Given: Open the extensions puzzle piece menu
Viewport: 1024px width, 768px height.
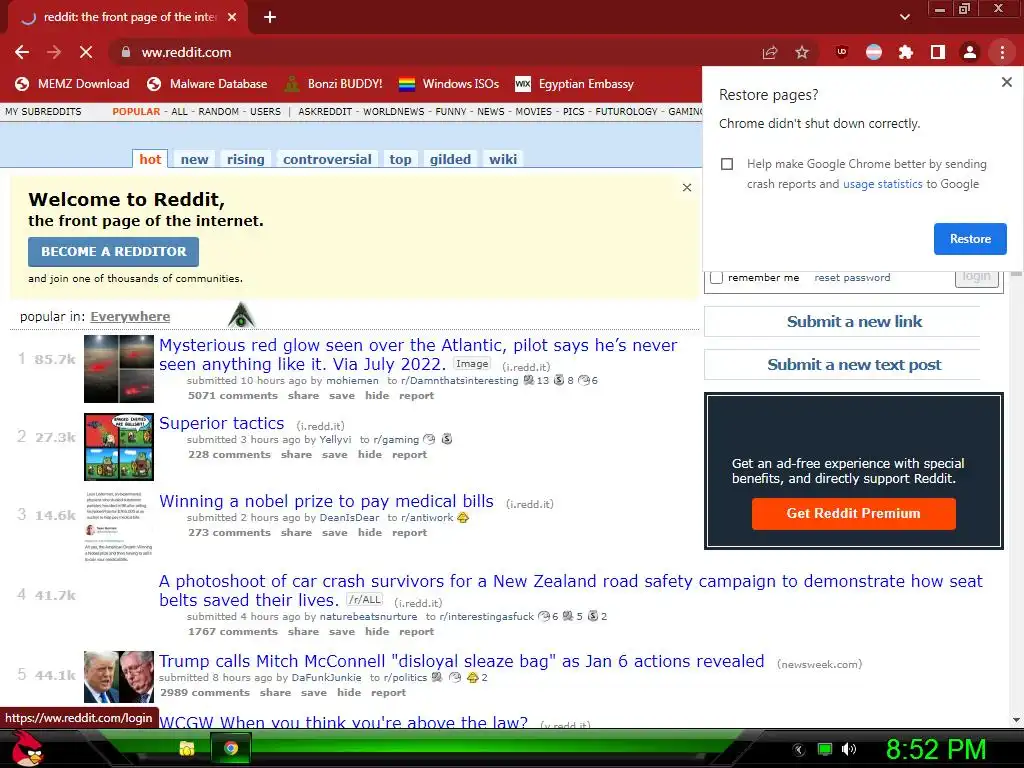Looking at the screenshot, I should 906,52.
